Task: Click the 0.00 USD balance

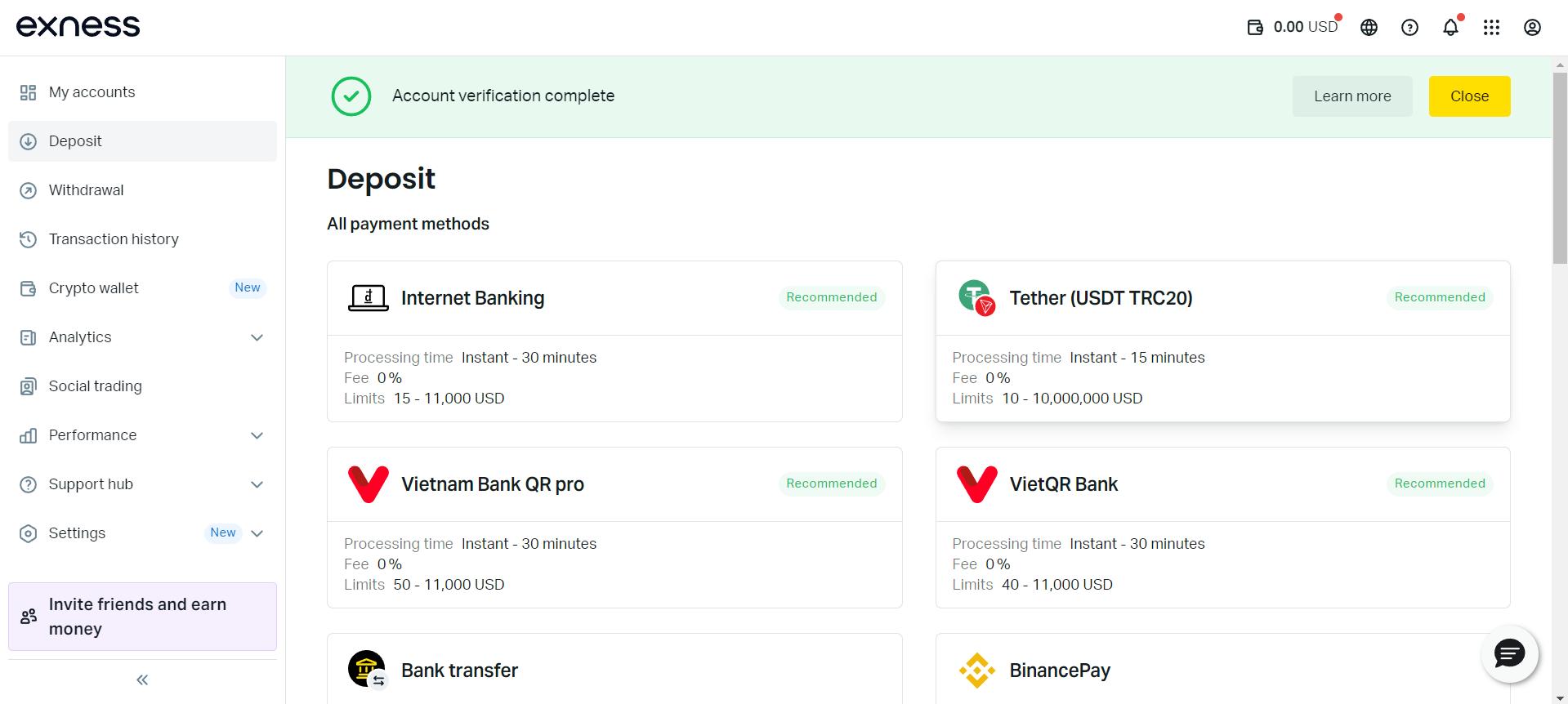Action: (x=1305, y=27)
